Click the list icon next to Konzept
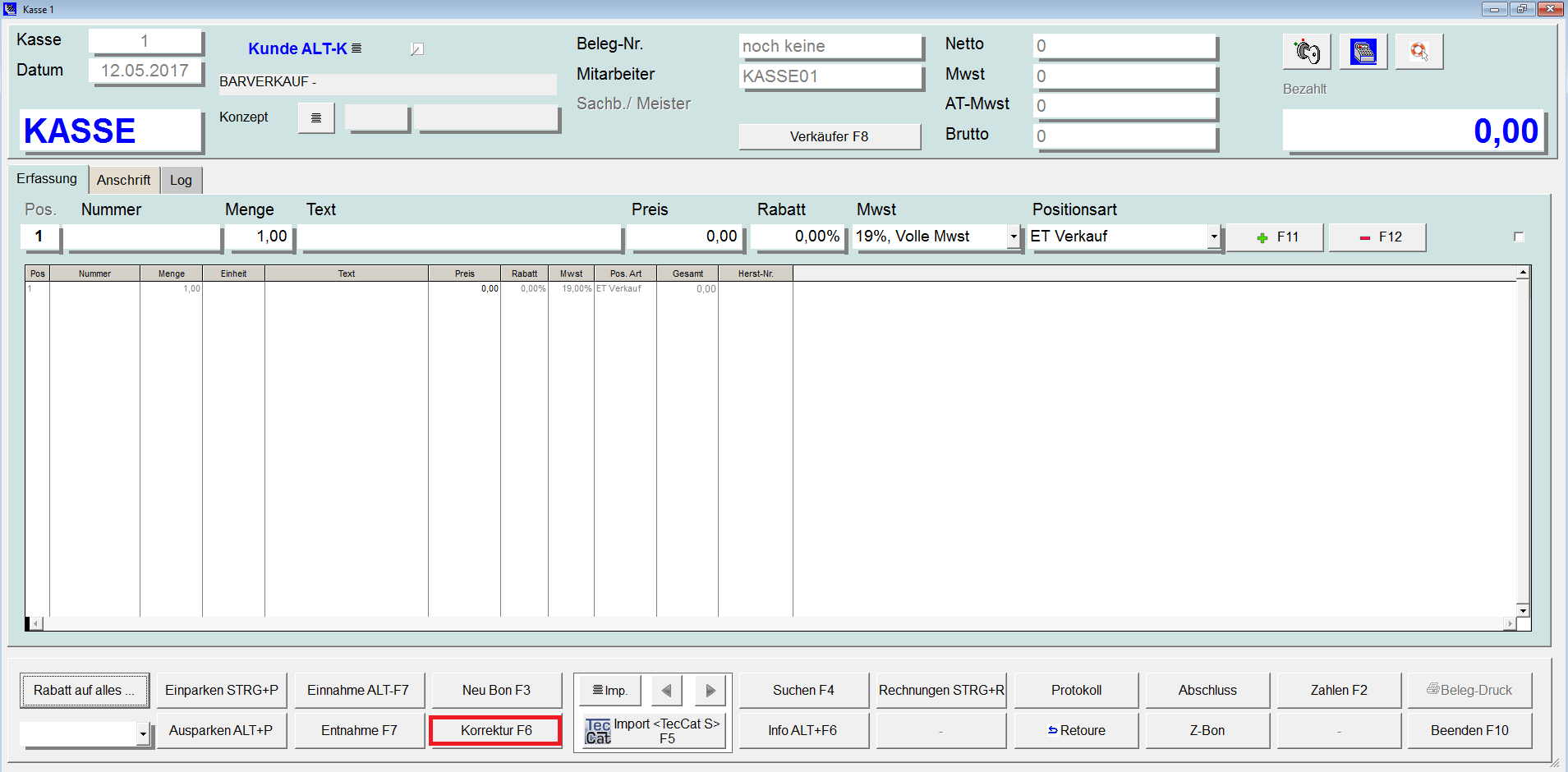 tap(316, 118)
